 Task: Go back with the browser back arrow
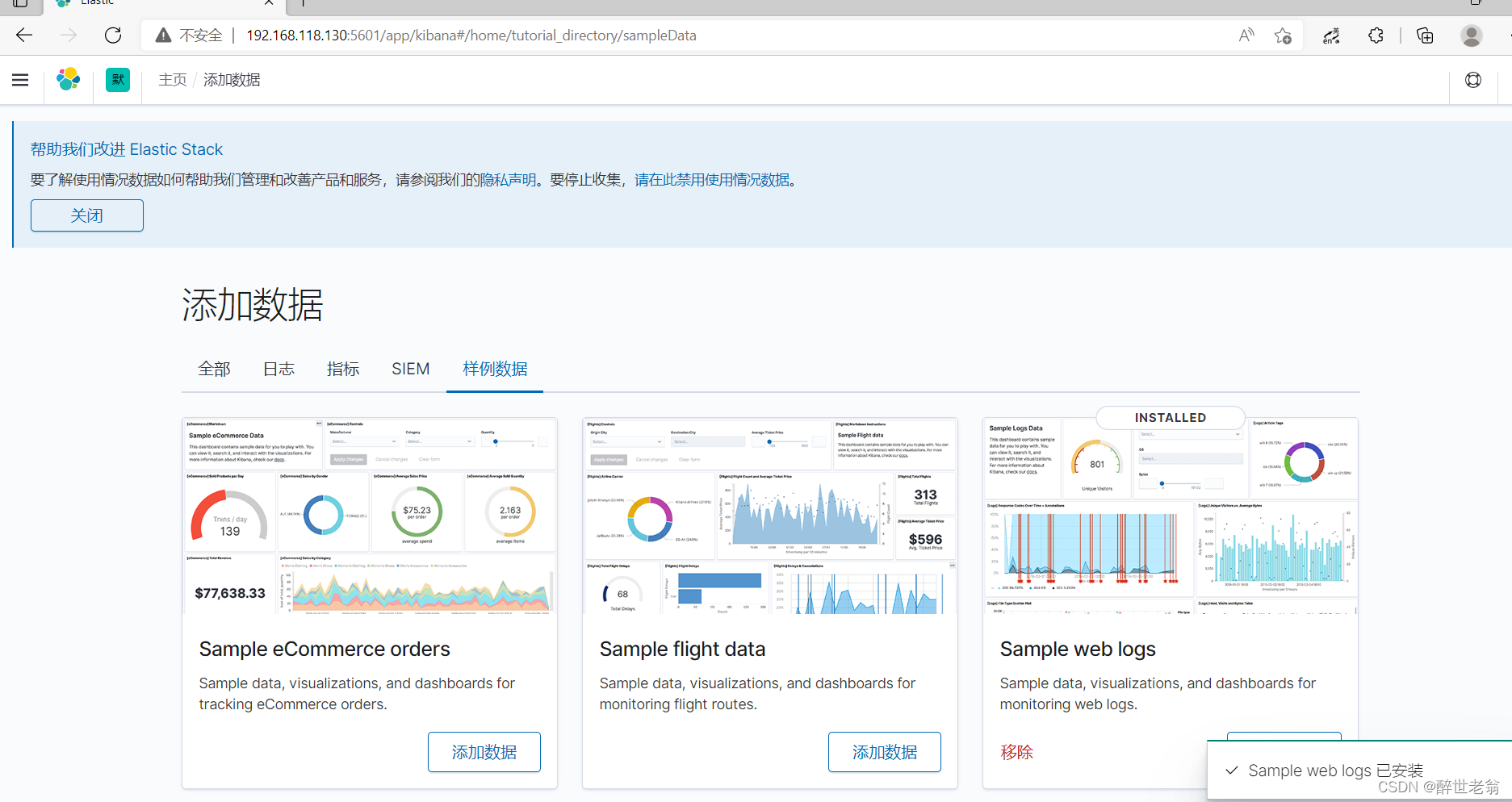pos(24,35)
